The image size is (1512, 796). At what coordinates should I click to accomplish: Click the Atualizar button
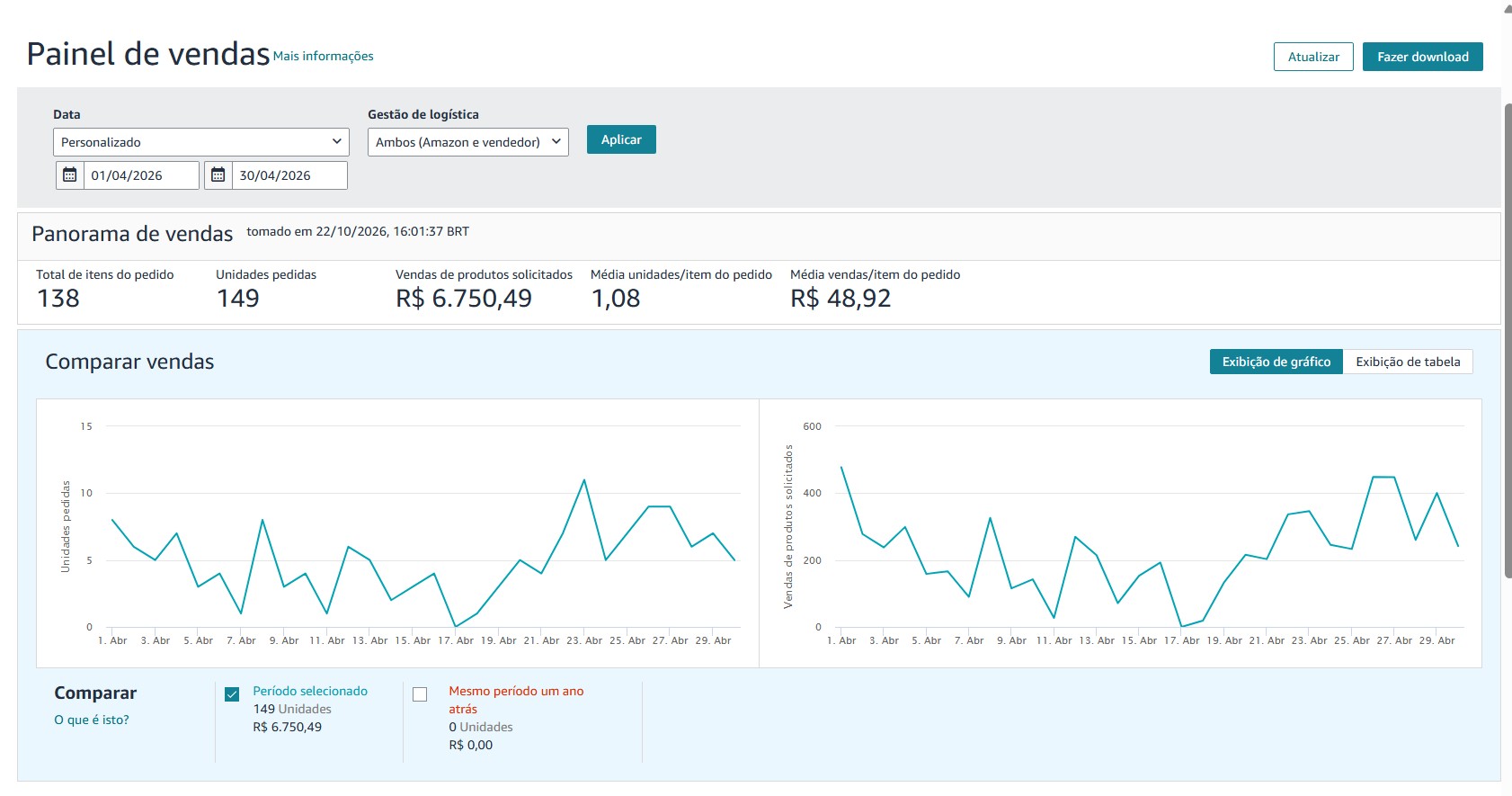[1313, 57]
